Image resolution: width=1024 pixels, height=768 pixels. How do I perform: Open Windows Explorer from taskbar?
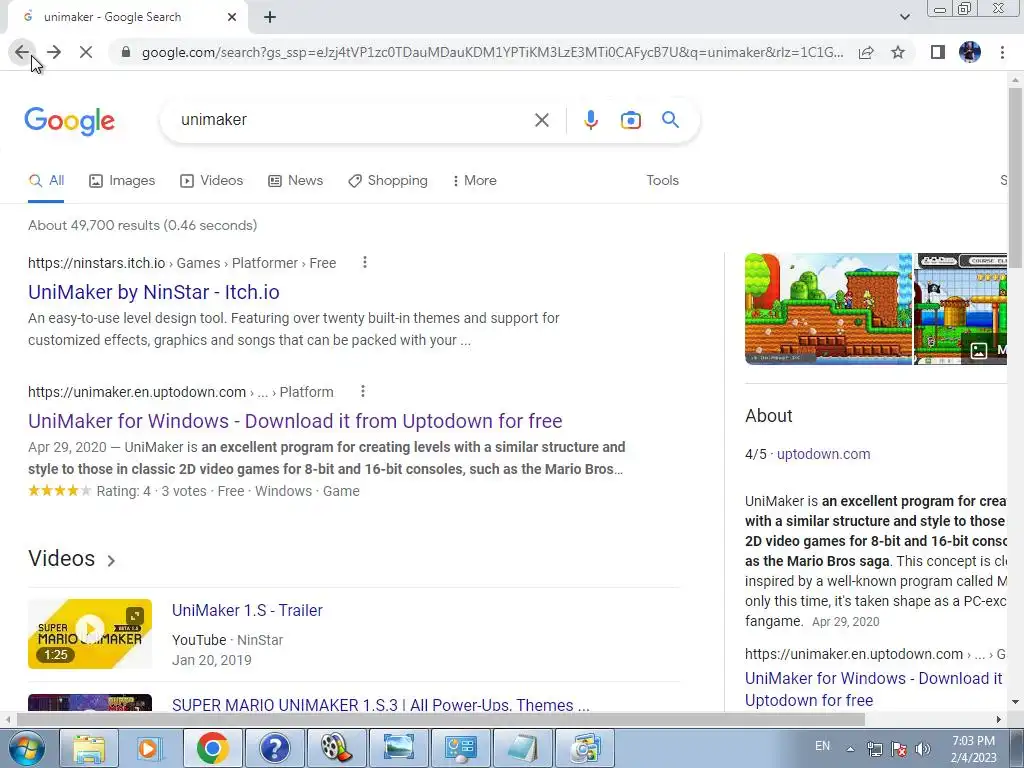89,748
